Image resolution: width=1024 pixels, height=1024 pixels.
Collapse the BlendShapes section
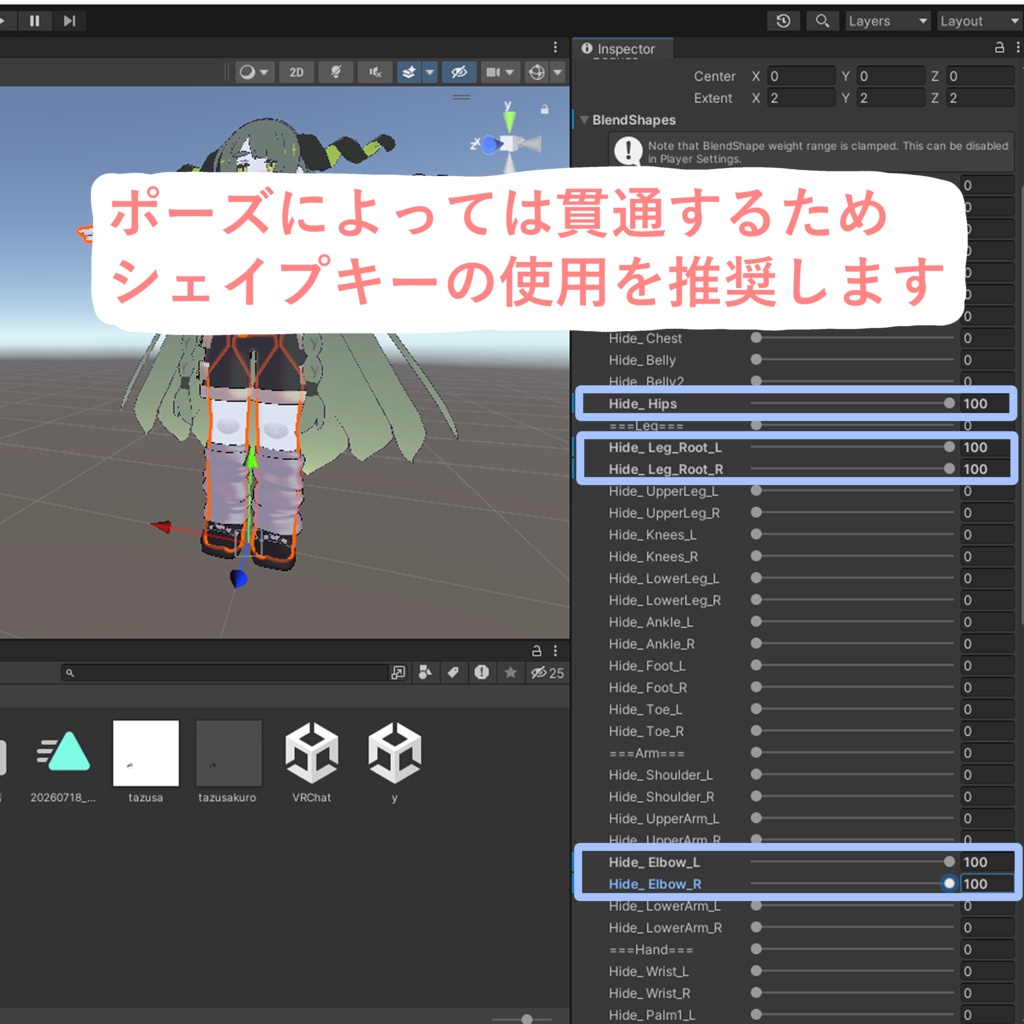coord(584,120)
